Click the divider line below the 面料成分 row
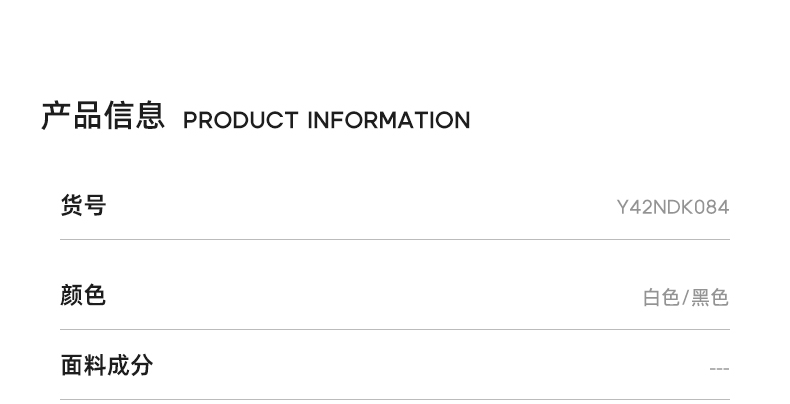Screen dimensions: 790x404 click(x=395, y=400)
